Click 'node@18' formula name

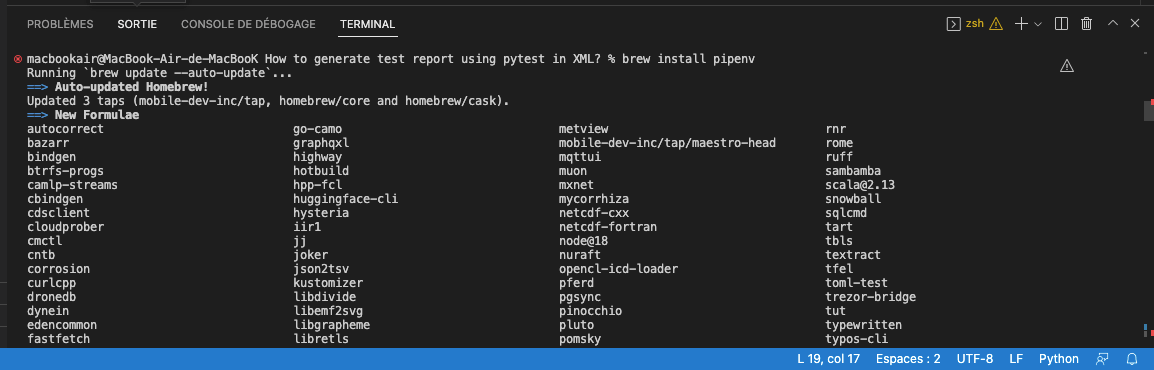(x=583, y=241)
